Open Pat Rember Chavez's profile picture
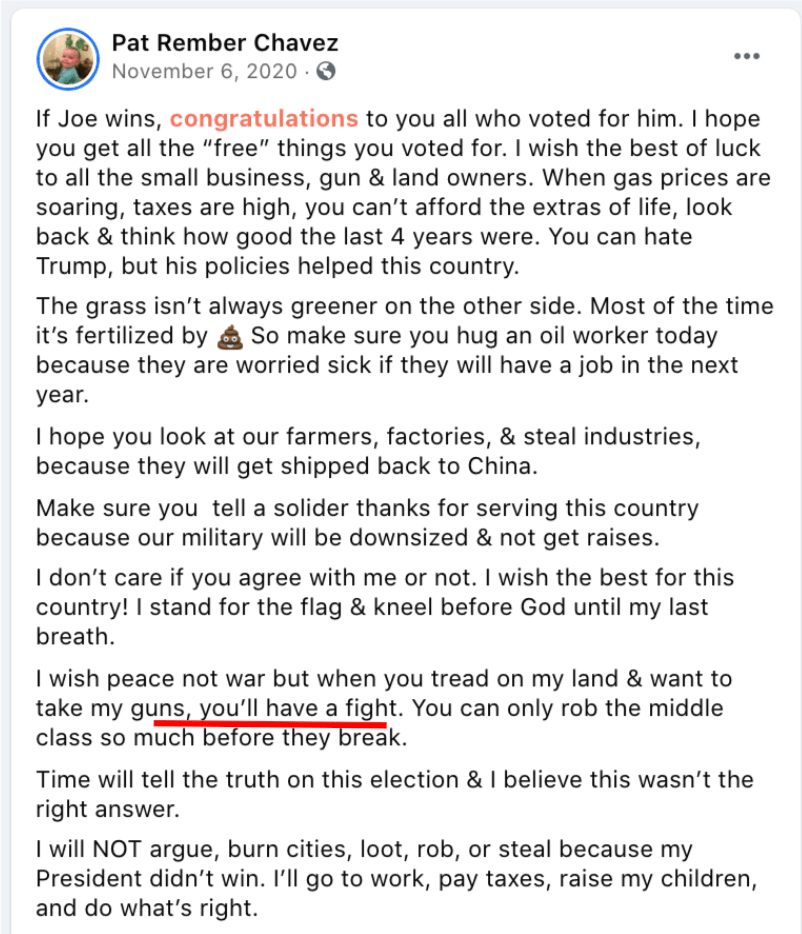 point(68,56)
